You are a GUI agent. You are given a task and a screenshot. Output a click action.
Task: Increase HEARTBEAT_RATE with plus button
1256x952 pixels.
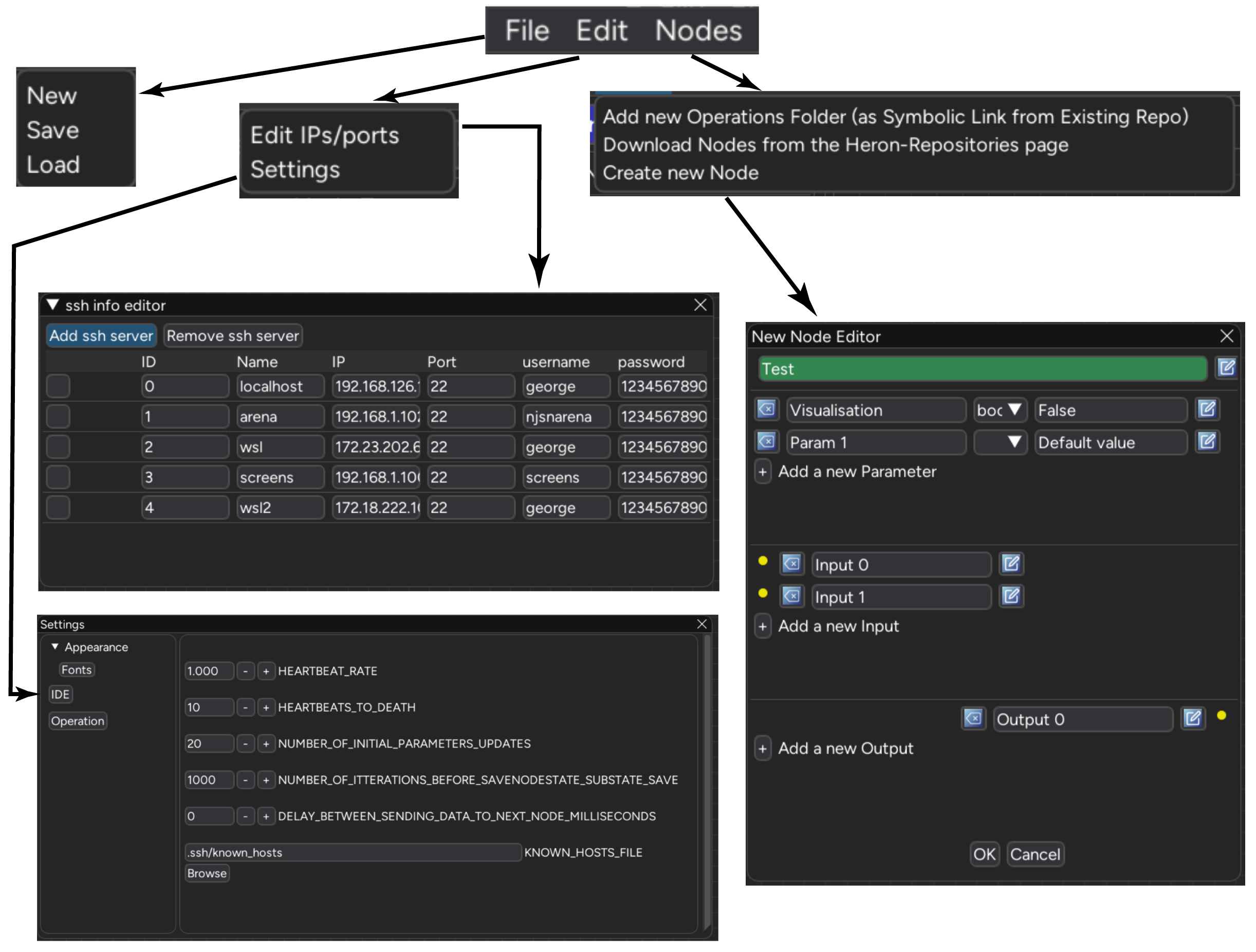pos(266,671)
